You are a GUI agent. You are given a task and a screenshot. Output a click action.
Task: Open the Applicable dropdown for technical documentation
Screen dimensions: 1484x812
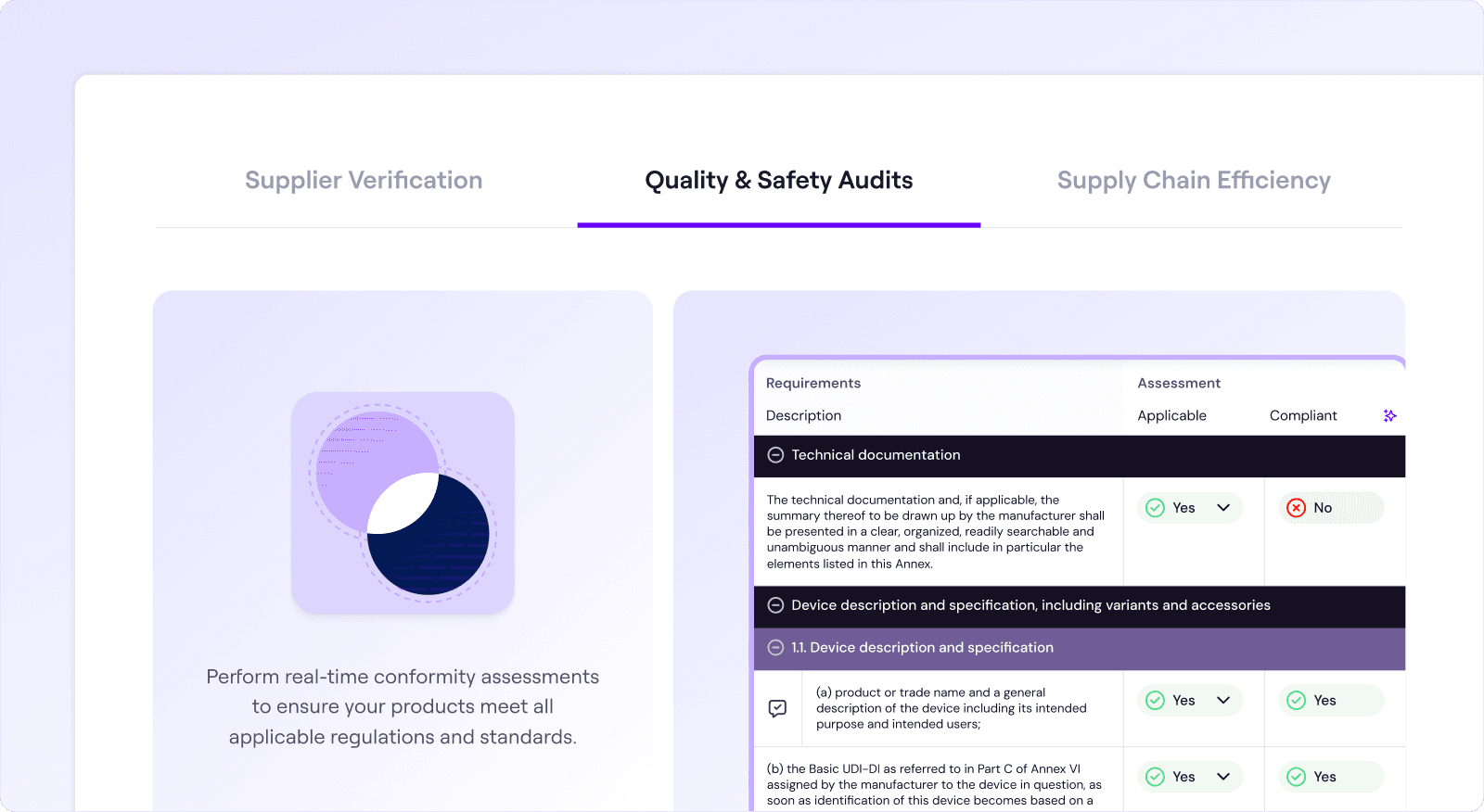1222,508
